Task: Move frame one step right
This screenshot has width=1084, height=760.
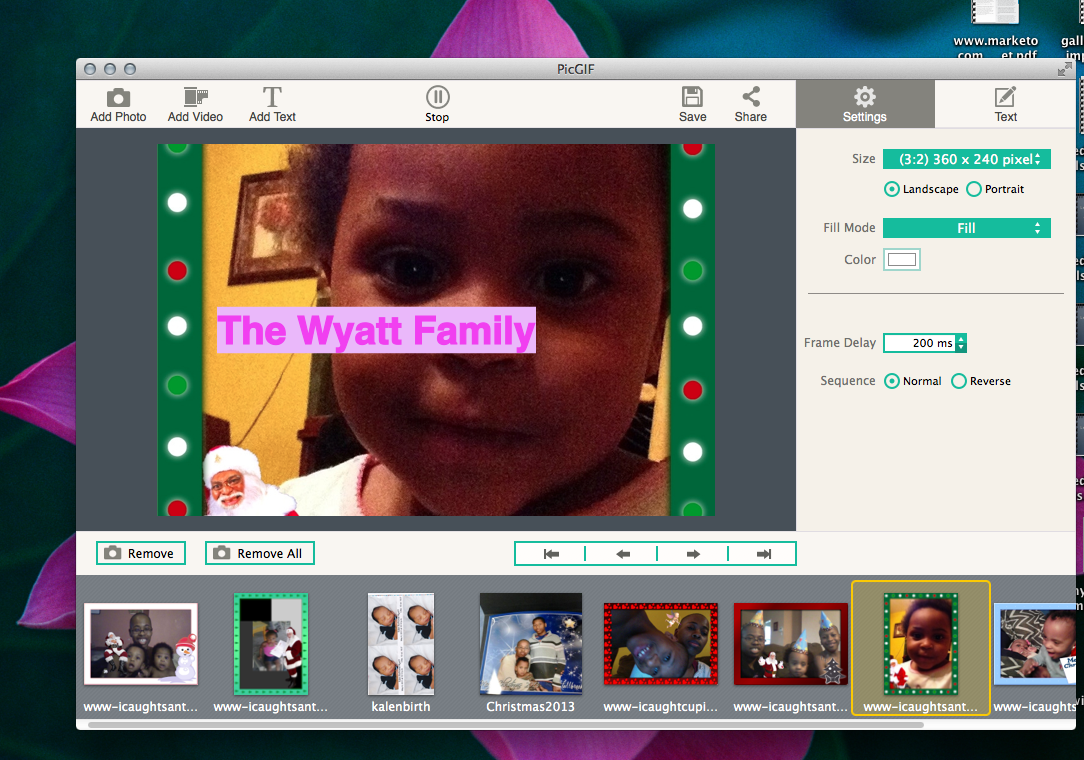Action: [x=693, y=554]
